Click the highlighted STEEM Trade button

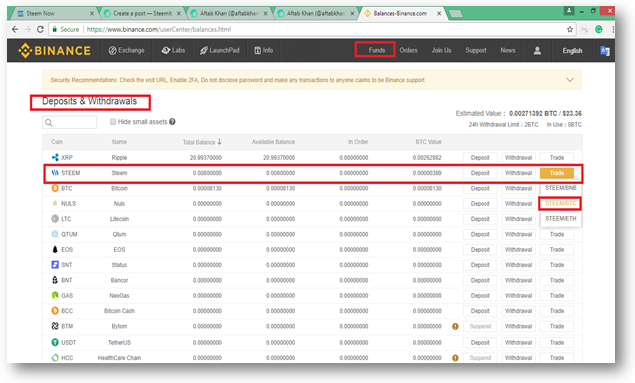(557, 173)
